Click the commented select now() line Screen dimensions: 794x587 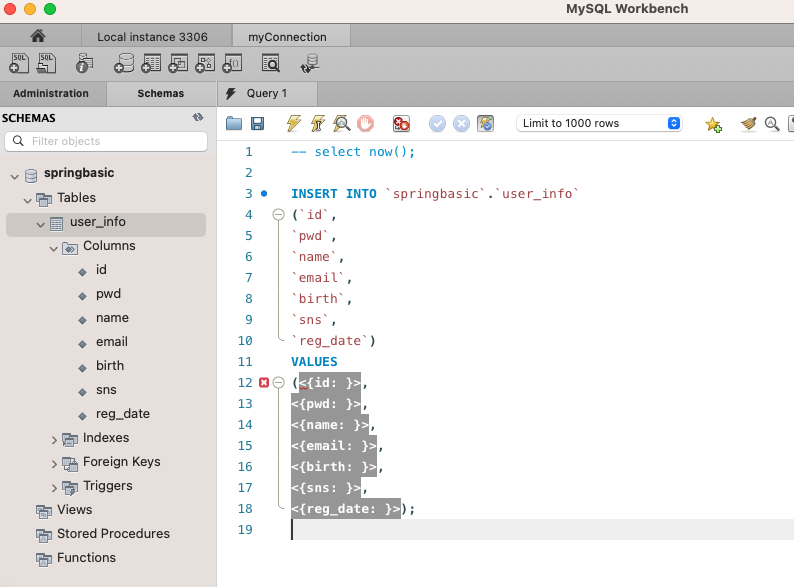353,152
